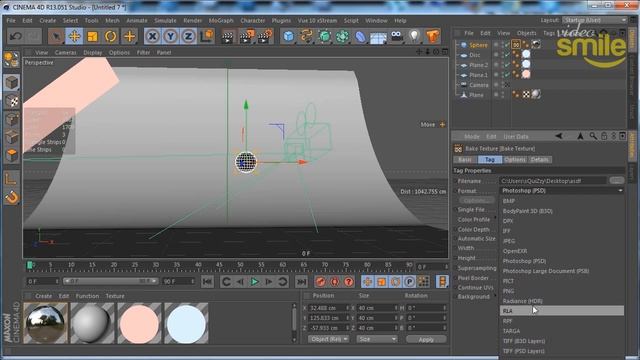The height and width of the screenshot is (360, 640).
Task: Switch to Texture mode checker icon
Action: click(x=12, y=101)
